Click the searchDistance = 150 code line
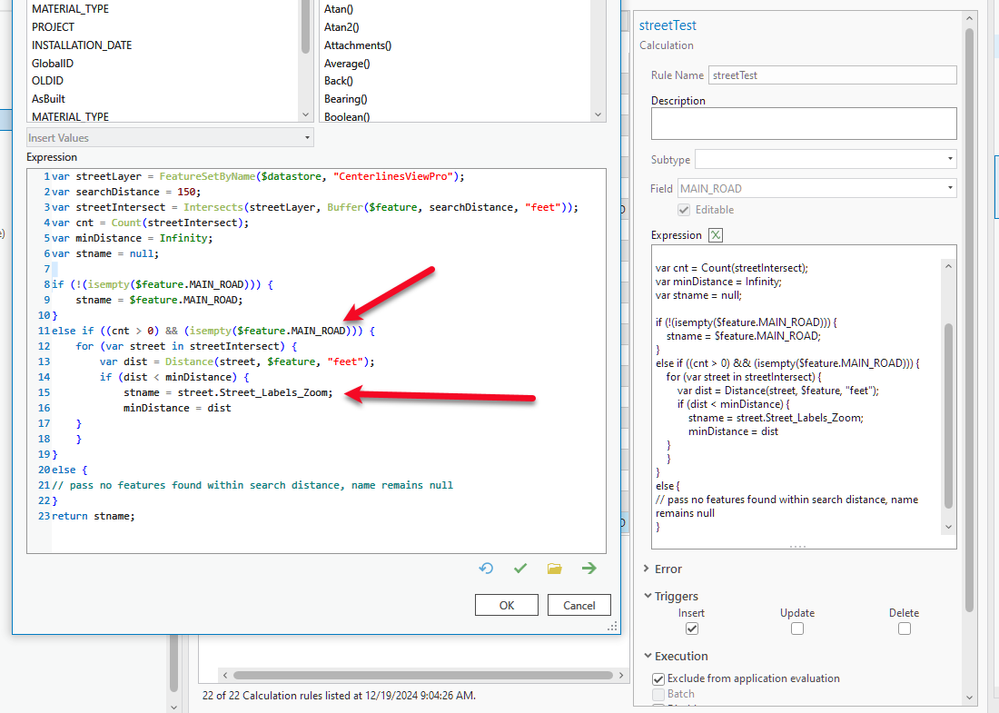This screenshot has width=999, height=713. pyautogui.click(x=126, y=192)
